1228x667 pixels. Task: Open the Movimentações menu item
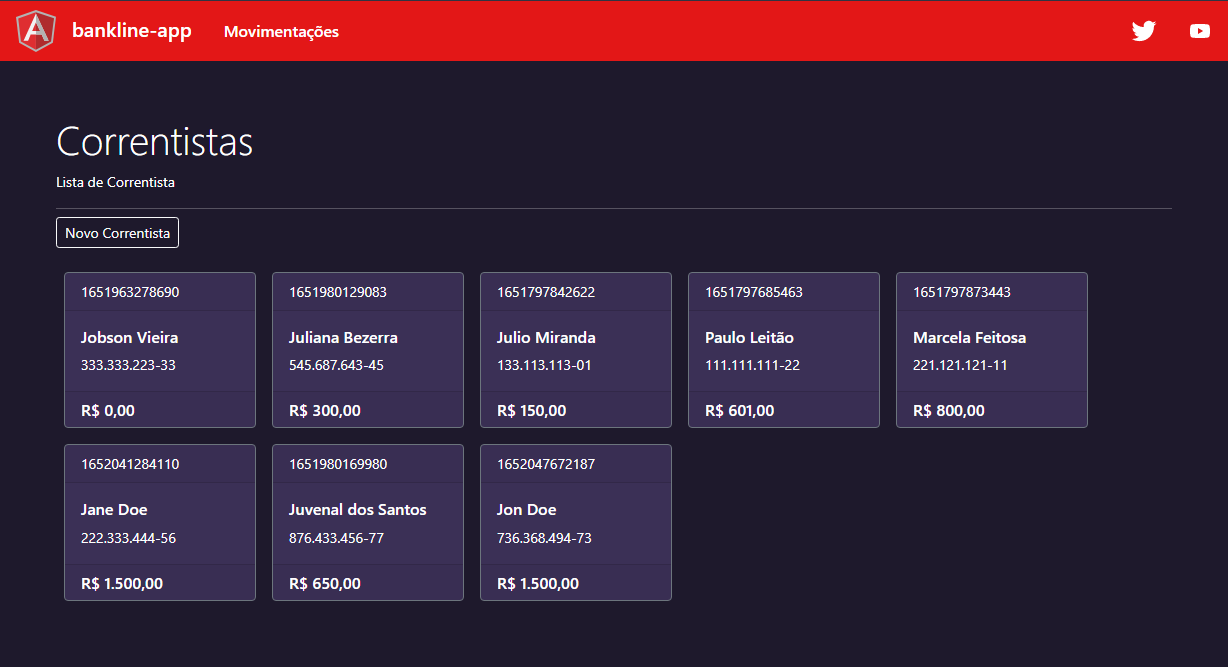281,31
